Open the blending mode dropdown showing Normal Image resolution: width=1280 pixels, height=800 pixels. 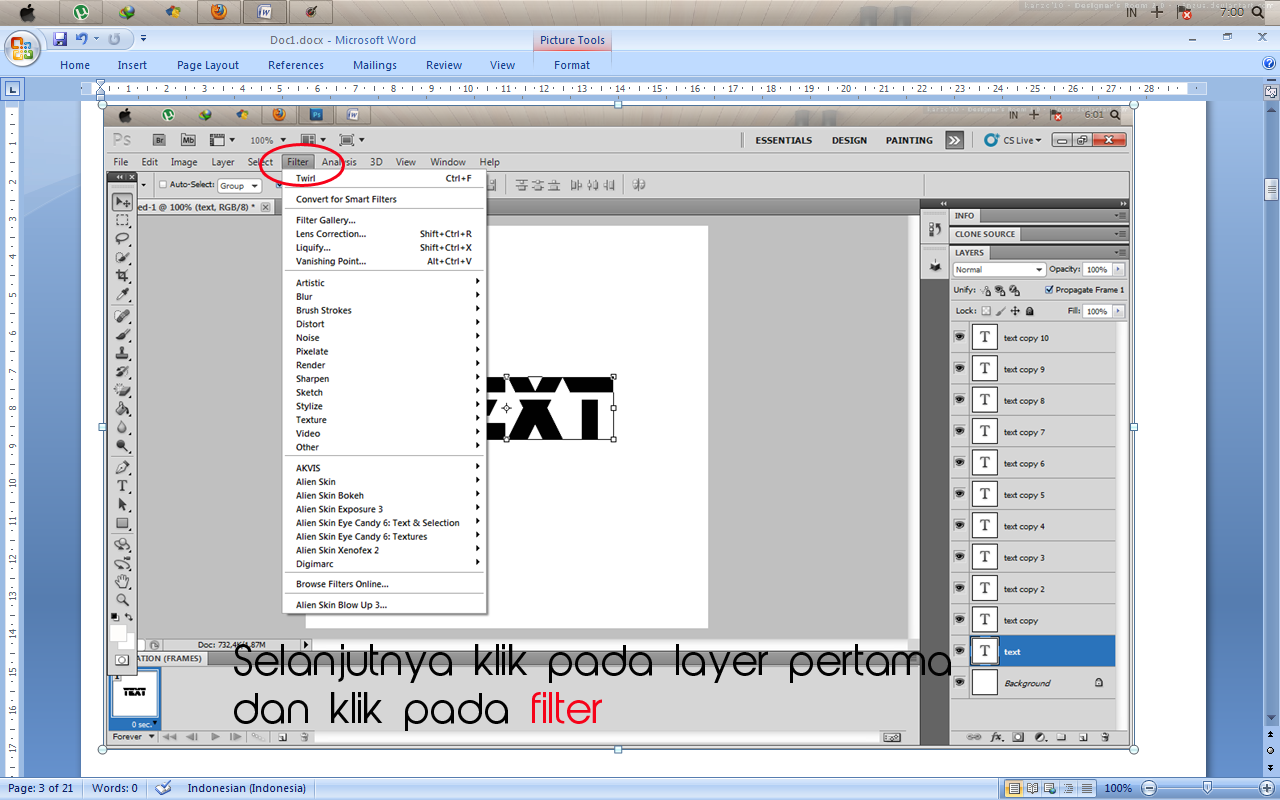click(x=998, y=269)
